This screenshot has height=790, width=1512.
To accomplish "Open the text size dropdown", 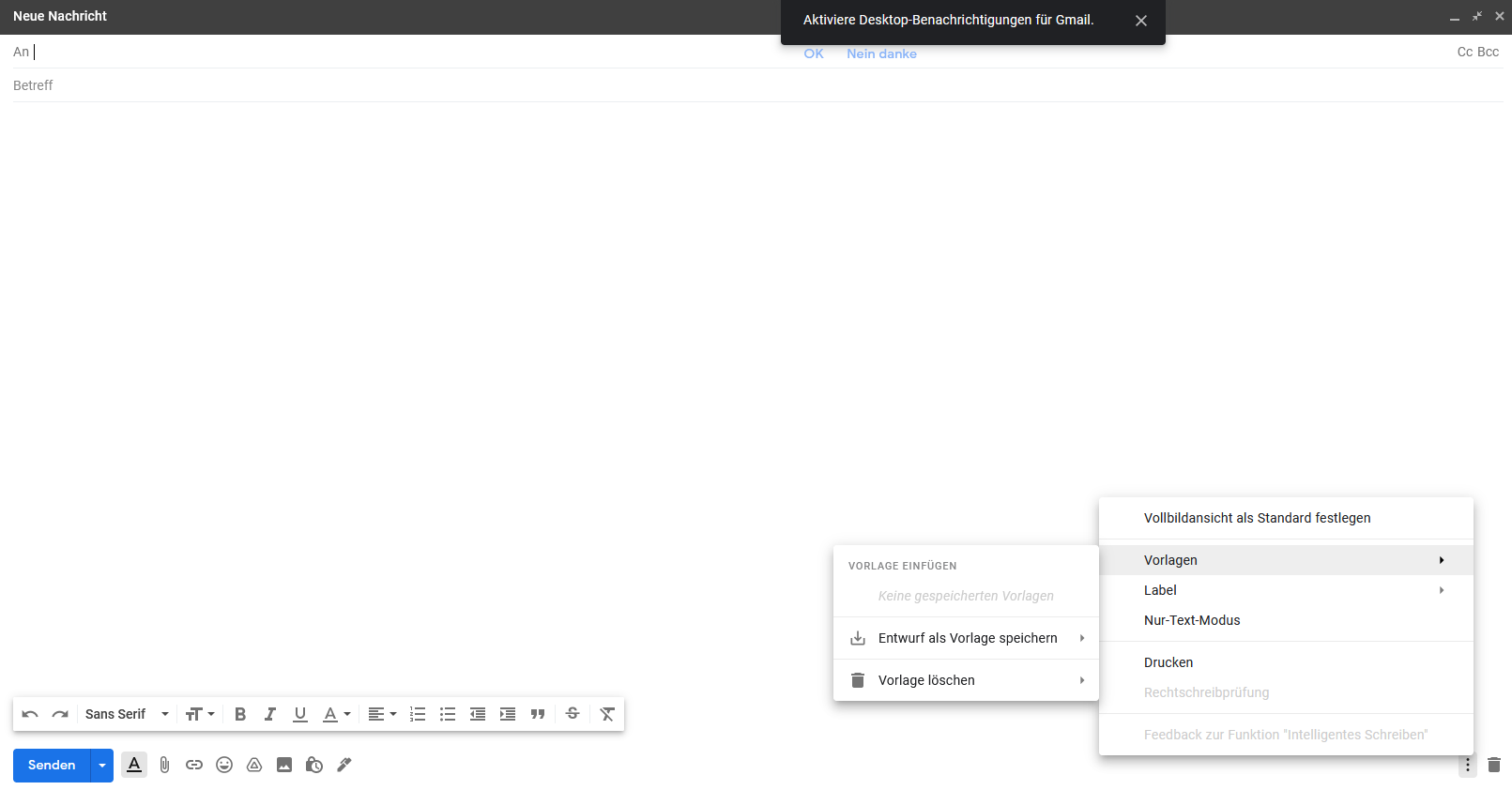I will (x=200, y=714).
